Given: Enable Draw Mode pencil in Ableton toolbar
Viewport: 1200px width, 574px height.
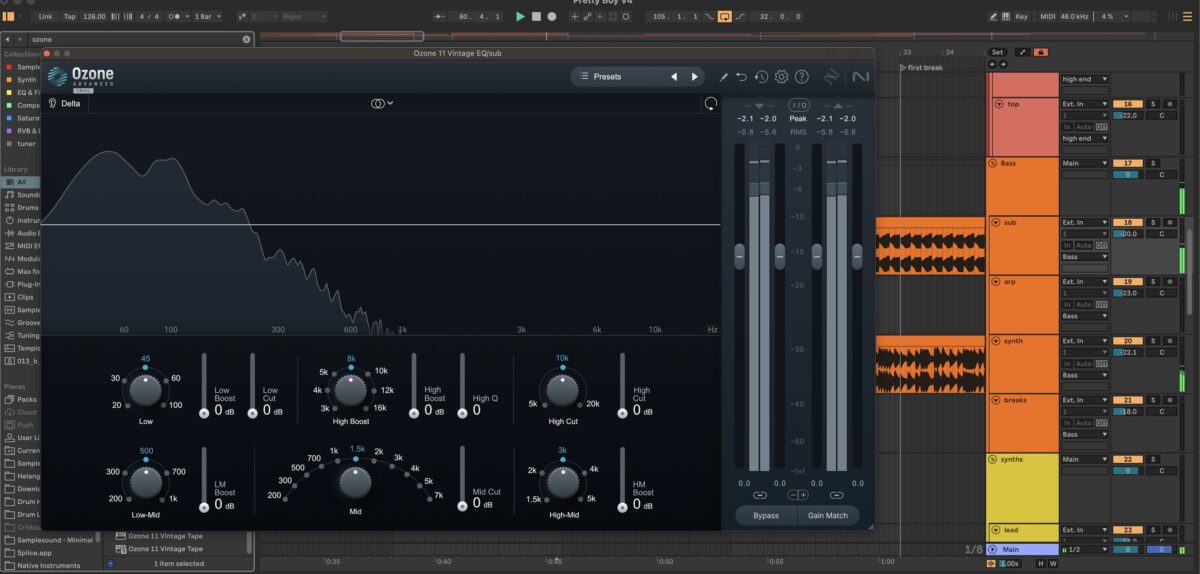Looking at the screenshot, I should [x=994, y=17].
